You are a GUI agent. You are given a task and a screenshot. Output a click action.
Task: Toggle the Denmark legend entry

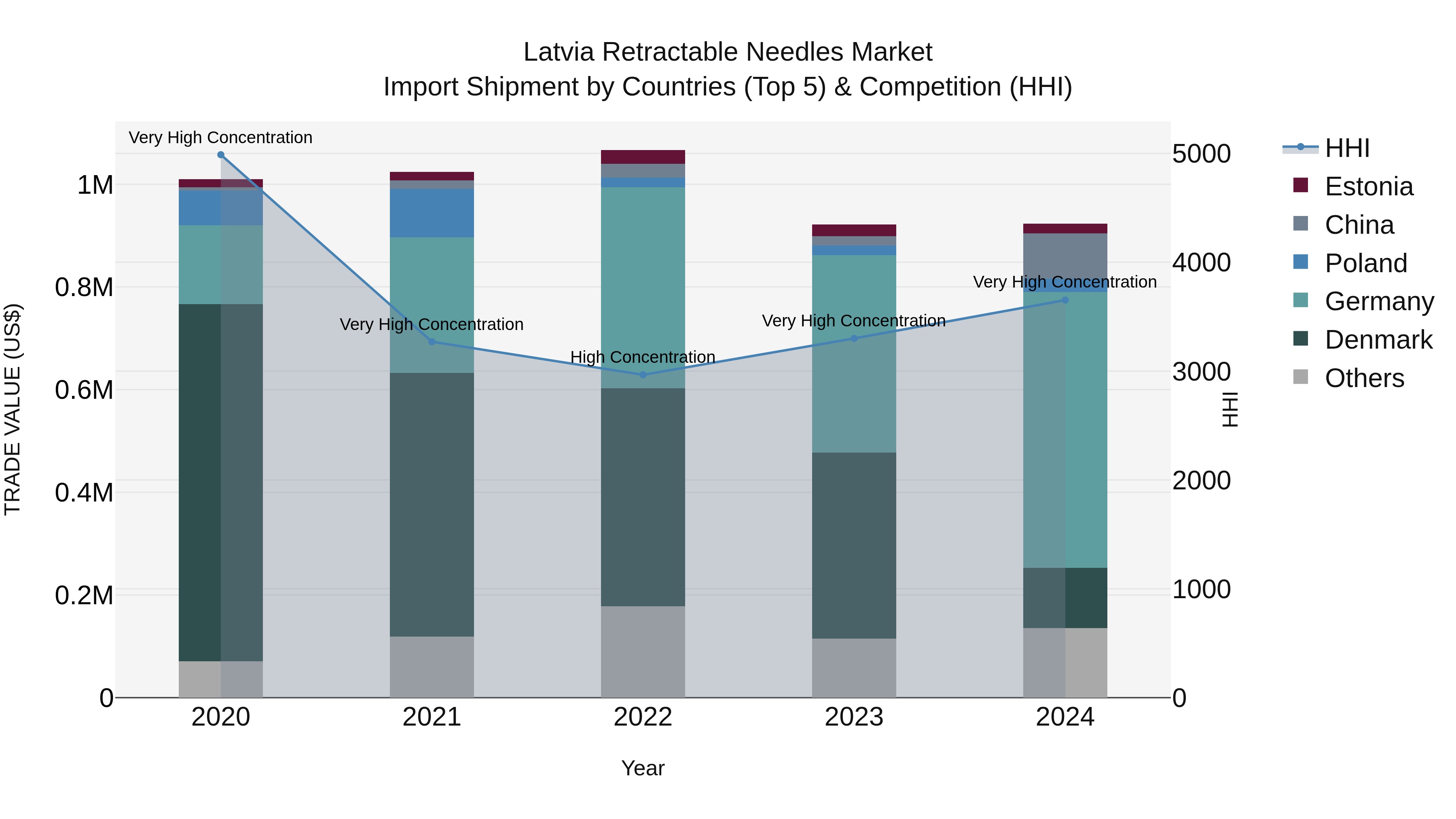(1363, 340)
